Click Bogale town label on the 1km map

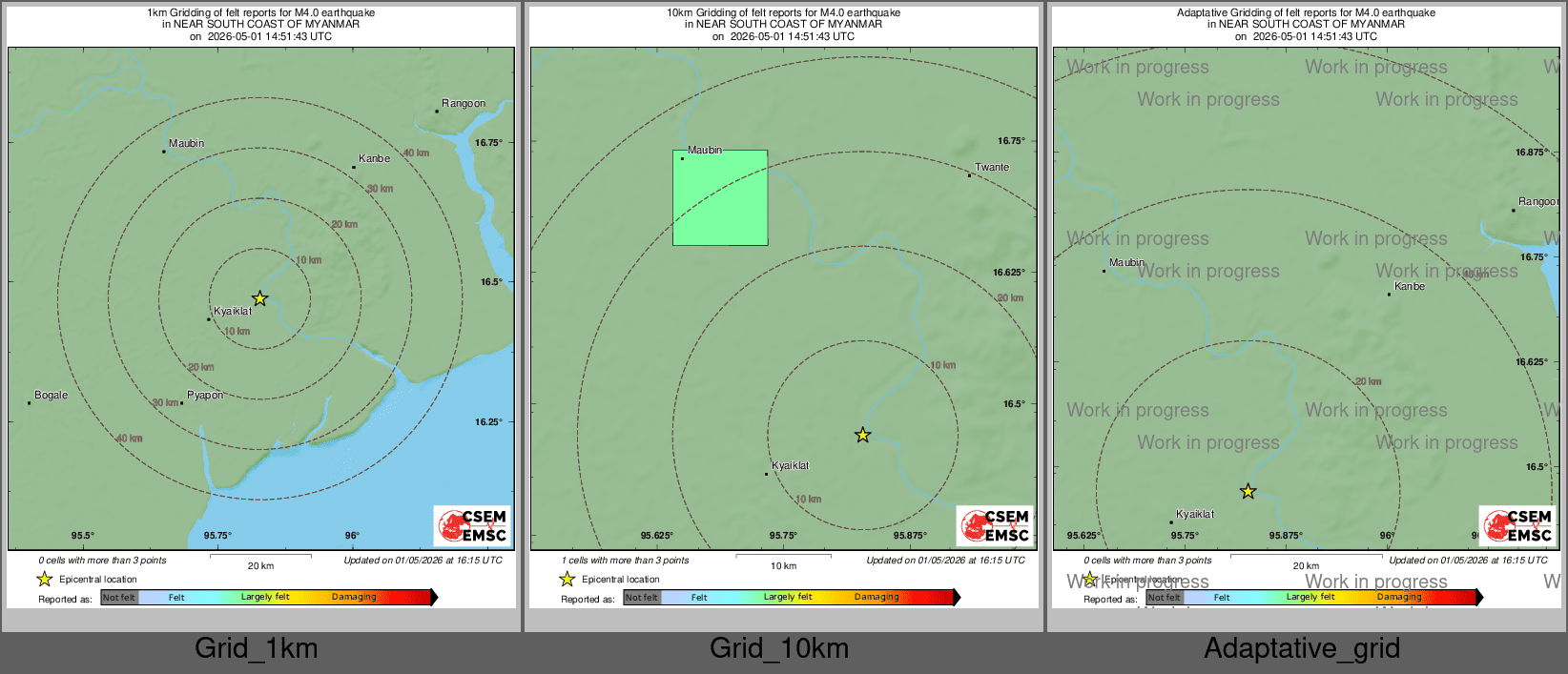click(51, 395)
